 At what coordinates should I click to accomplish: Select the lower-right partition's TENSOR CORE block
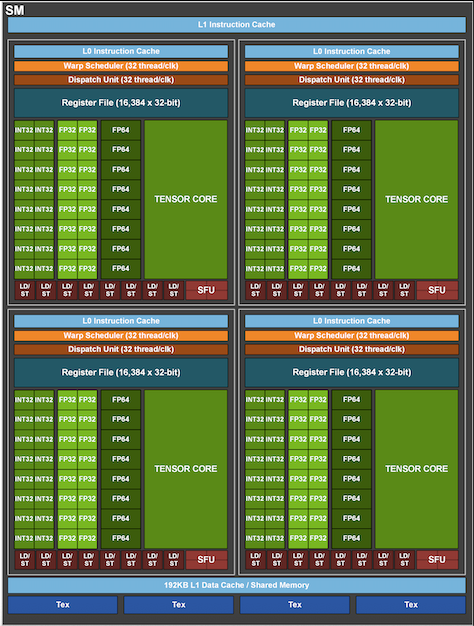coord(416,469)
